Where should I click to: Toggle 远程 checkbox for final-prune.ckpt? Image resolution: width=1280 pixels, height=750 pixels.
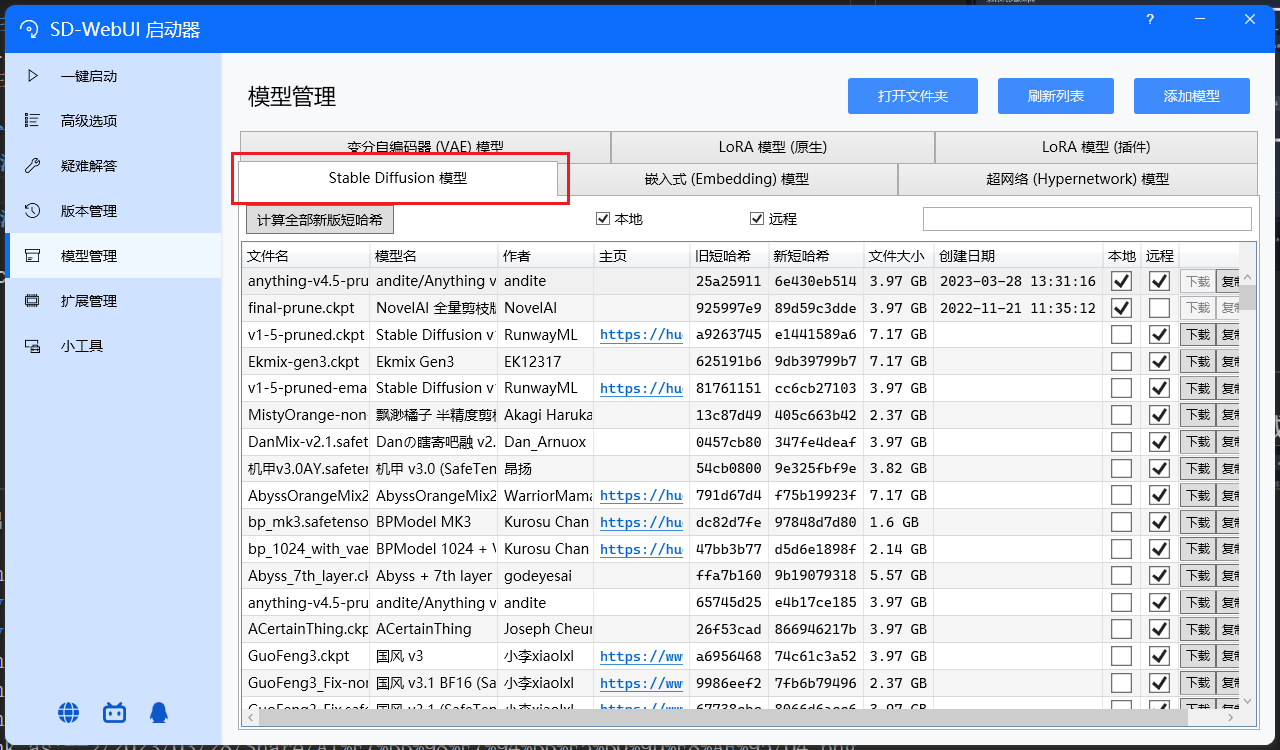(1160, 308)
